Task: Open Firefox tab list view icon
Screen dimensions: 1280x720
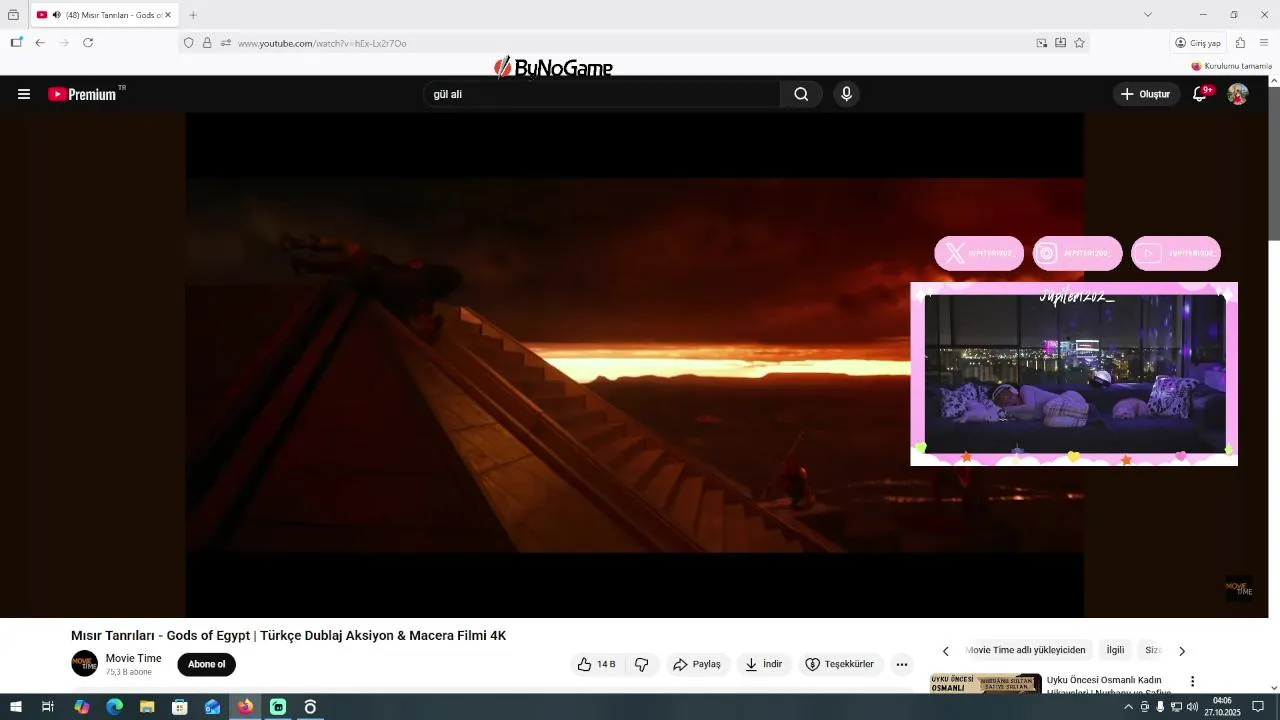Action: click(x=13, y=15)
